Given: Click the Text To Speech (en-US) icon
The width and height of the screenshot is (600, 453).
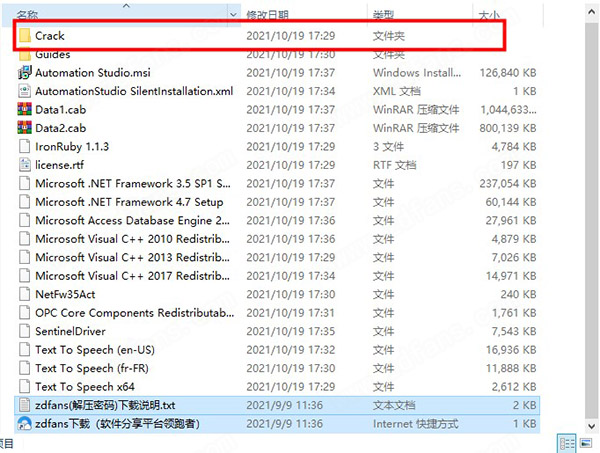Looking at the screenshot, I should click(x=25, y=350).
